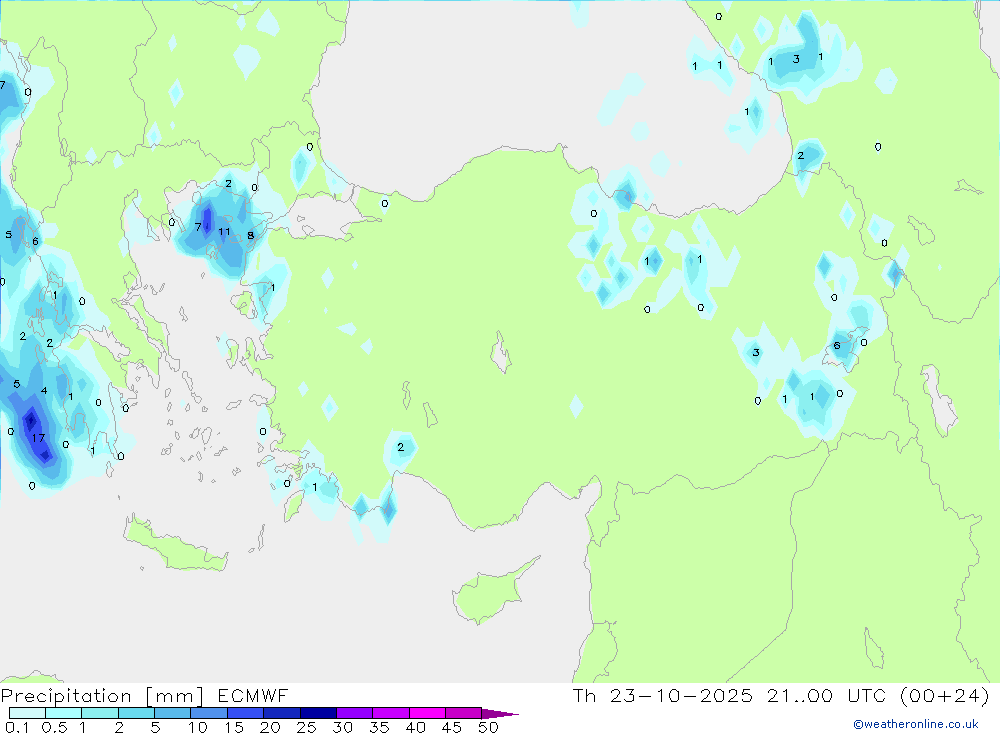1000x733 pixels.
Task: Select the 30–35 mm violet legend swatch
Action: (355, 713)
